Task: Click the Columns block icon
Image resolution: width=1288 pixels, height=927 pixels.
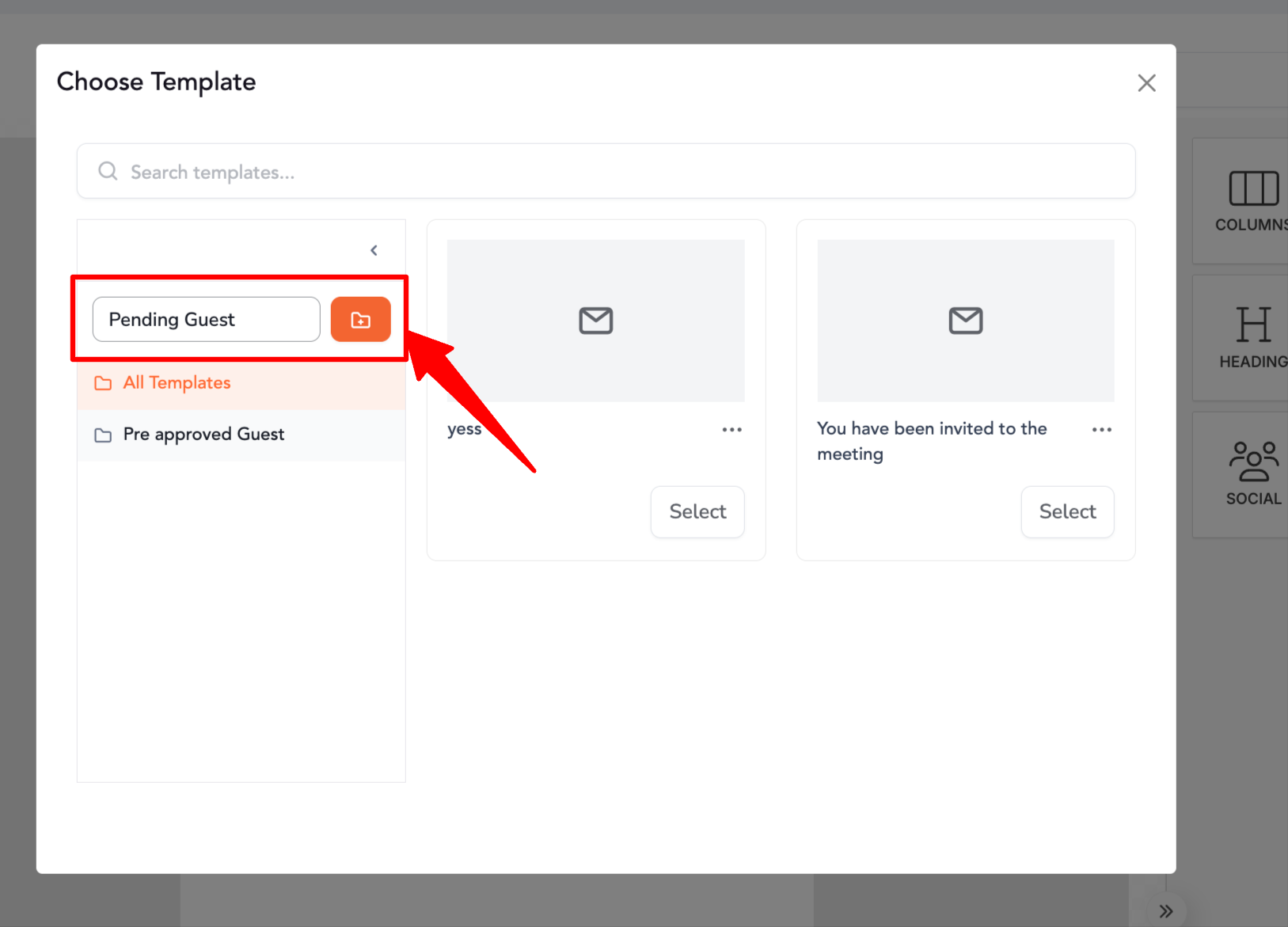Action: (x=1252, y=188)
